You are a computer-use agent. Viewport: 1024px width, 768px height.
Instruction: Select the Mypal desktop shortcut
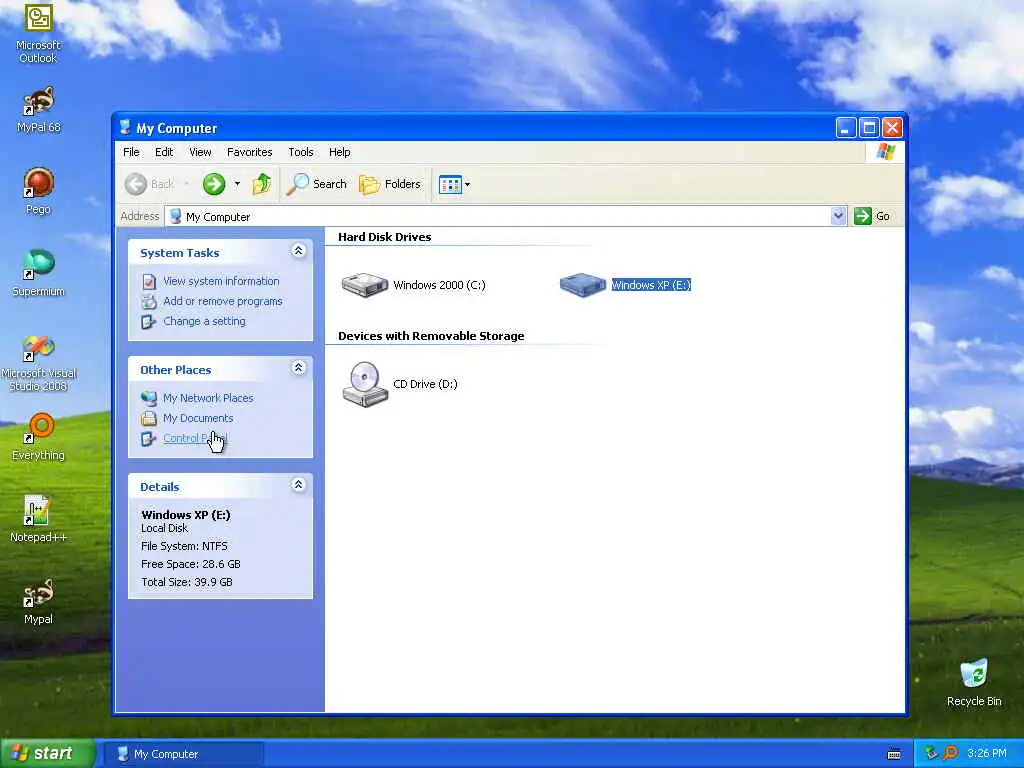click(38, 601)
